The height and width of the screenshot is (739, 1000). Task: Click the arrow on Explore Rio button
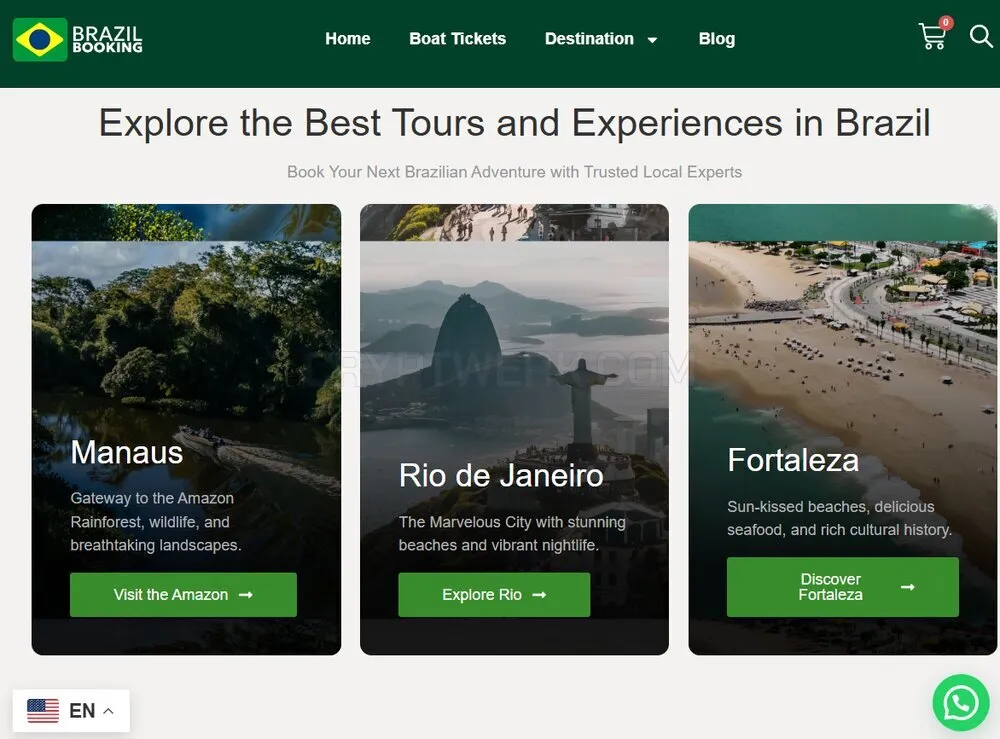(540, 595)
